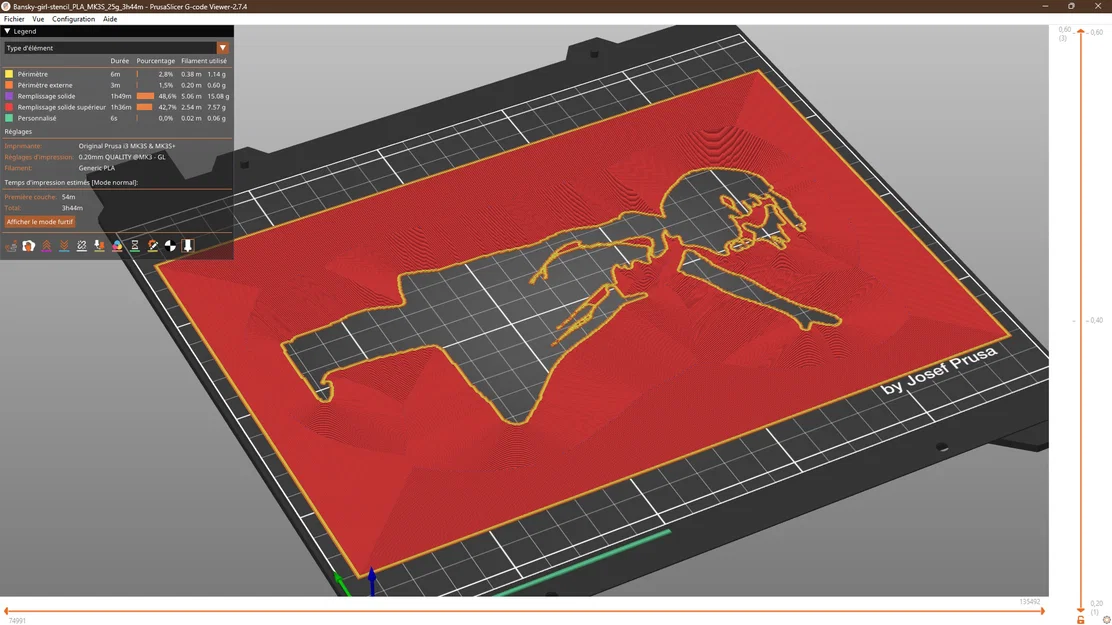Image resolution: width=1112 pixels, height=625 pixels.
Task: Toggle custom G-code markers icon
Action: click(x=152, y=245)
